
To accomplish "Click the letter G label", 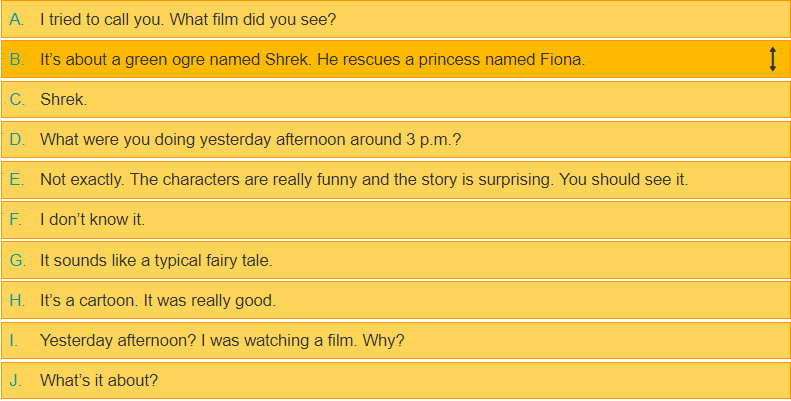I will pyautogui.click(x=17, y=260).
